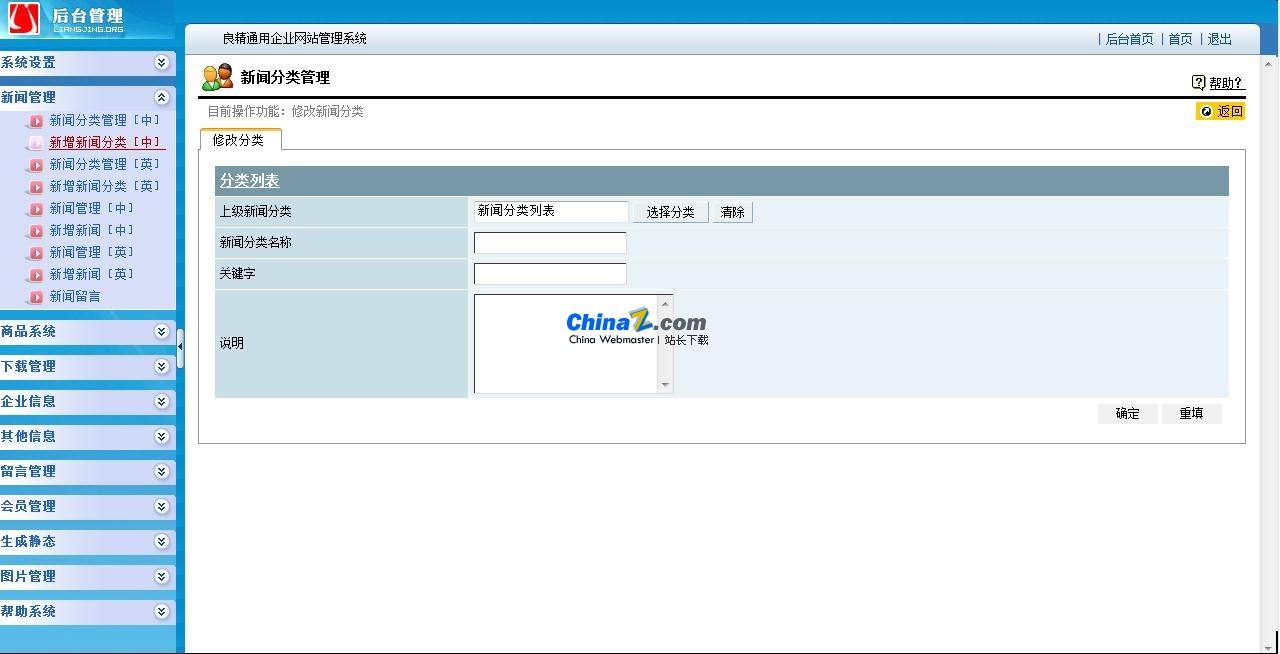Click the arrow icon beside 新闻留言

pyautogui.click(x=36, y=297)
